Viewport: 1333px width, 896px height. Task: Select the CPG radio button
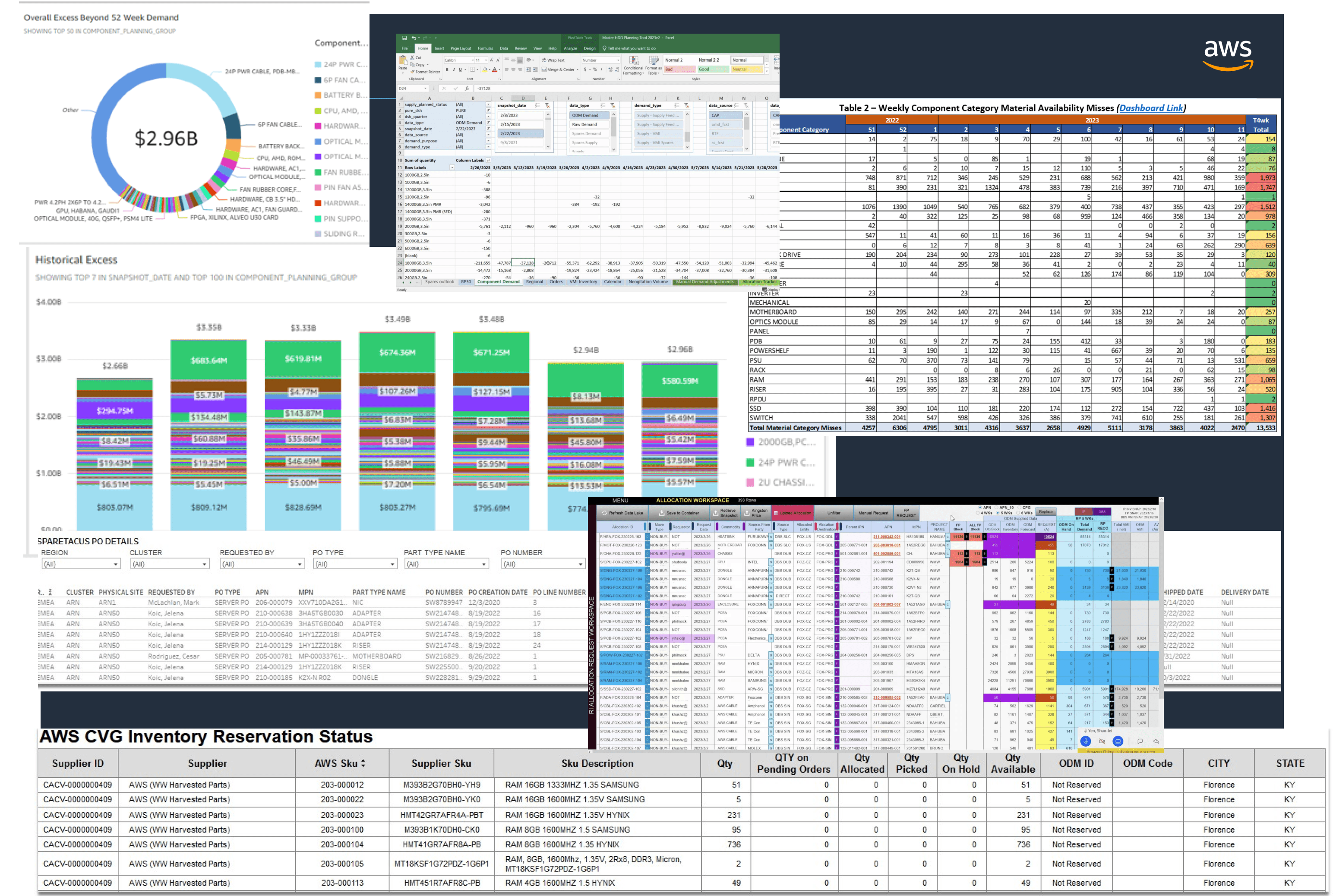tap(1019, 508)
